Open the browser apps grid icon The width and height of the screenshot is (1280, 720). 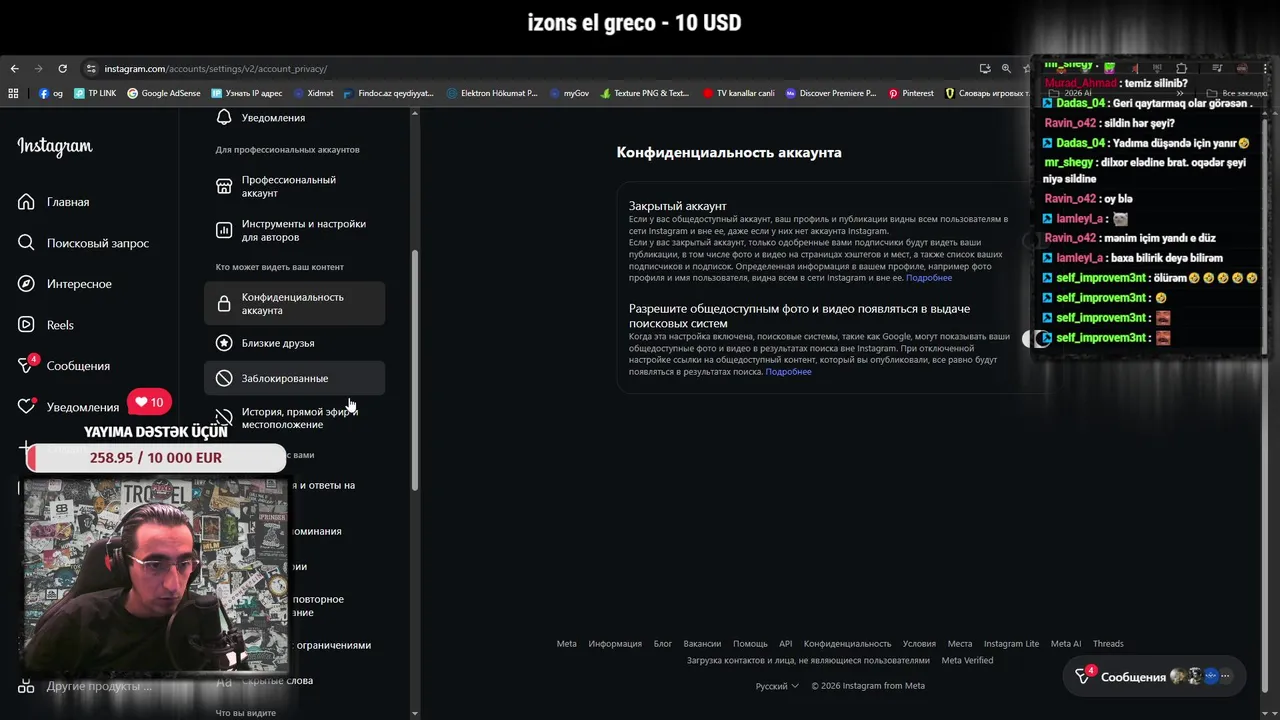pos(13,93)
